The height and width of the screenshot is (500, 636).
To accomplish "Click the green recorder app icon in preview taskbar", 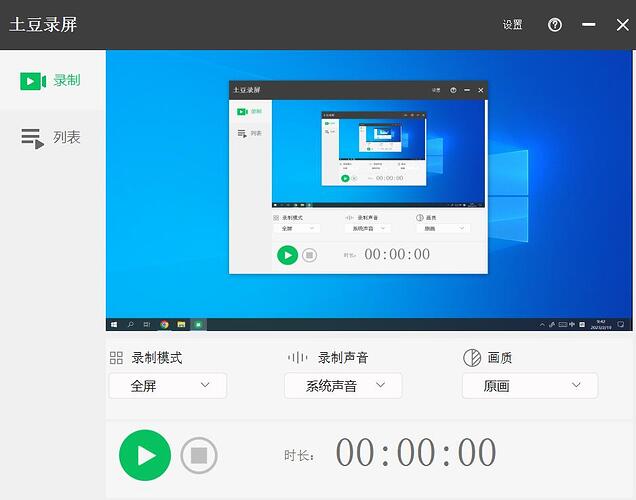I will 198,324.
